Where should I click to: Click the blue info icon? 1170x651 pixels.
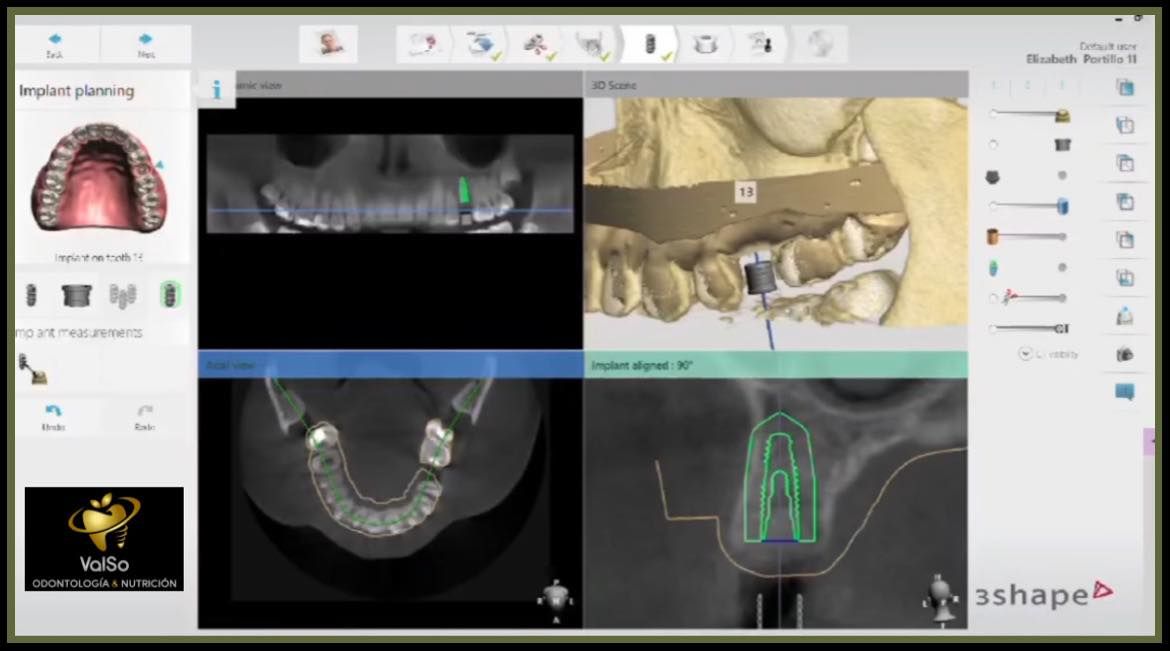coord(216,90)
